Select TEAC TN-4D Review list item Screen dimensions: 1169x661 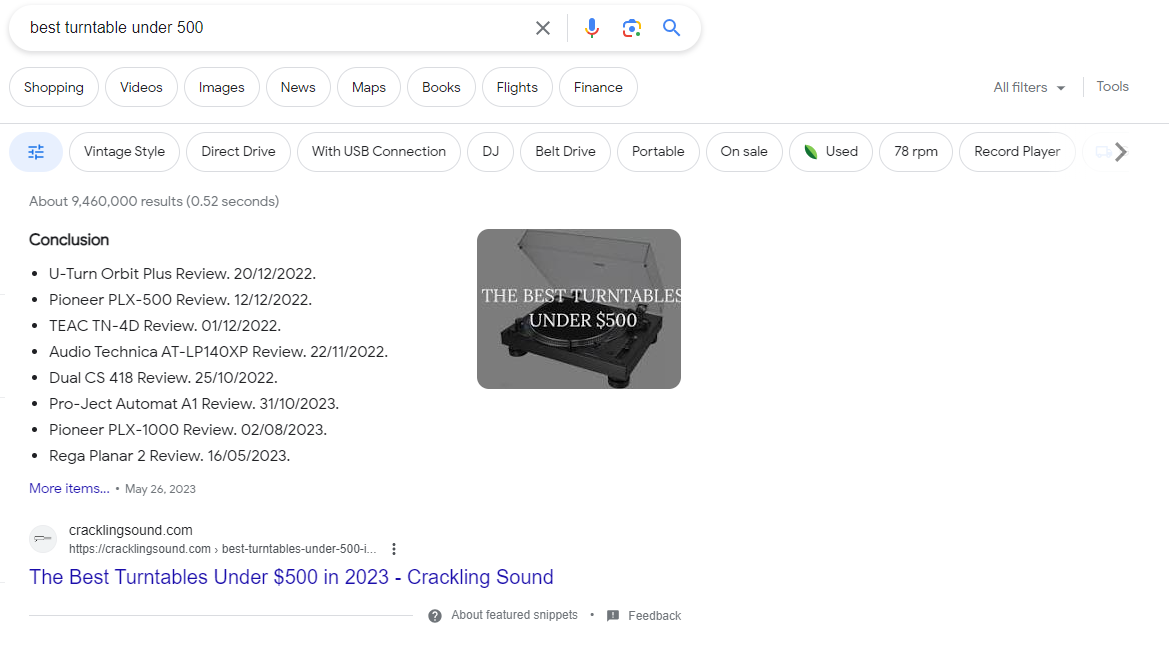[x=165, y=326]
